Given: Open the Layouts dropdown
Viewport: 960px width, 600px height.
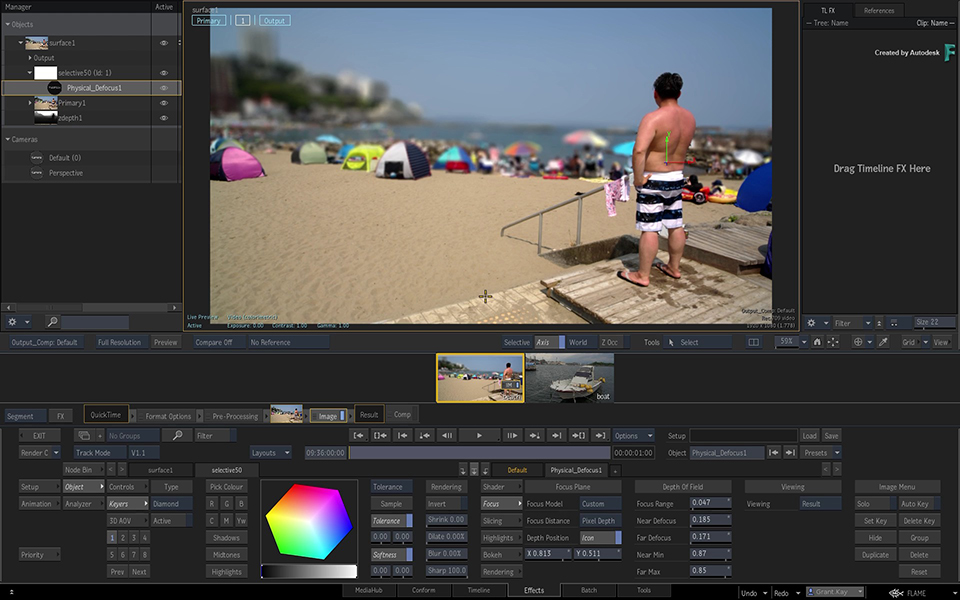Looking at the screenshot, I should point(270,452).
